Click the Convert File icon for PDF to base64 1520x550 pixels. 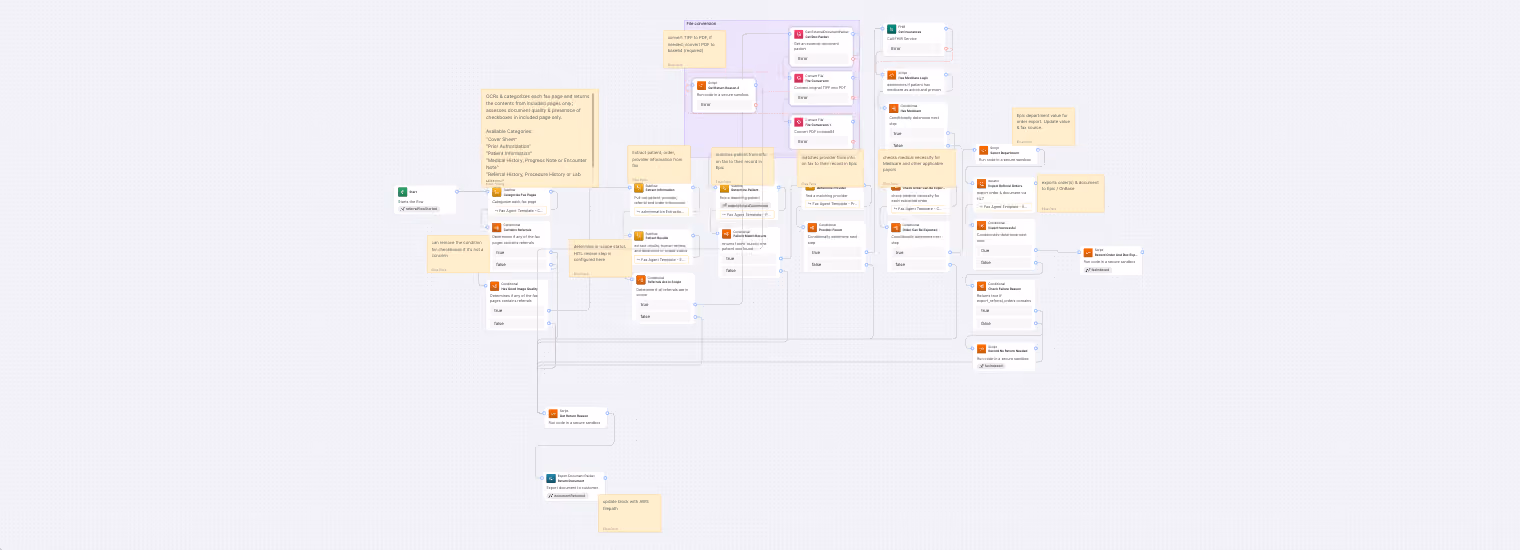799,122
